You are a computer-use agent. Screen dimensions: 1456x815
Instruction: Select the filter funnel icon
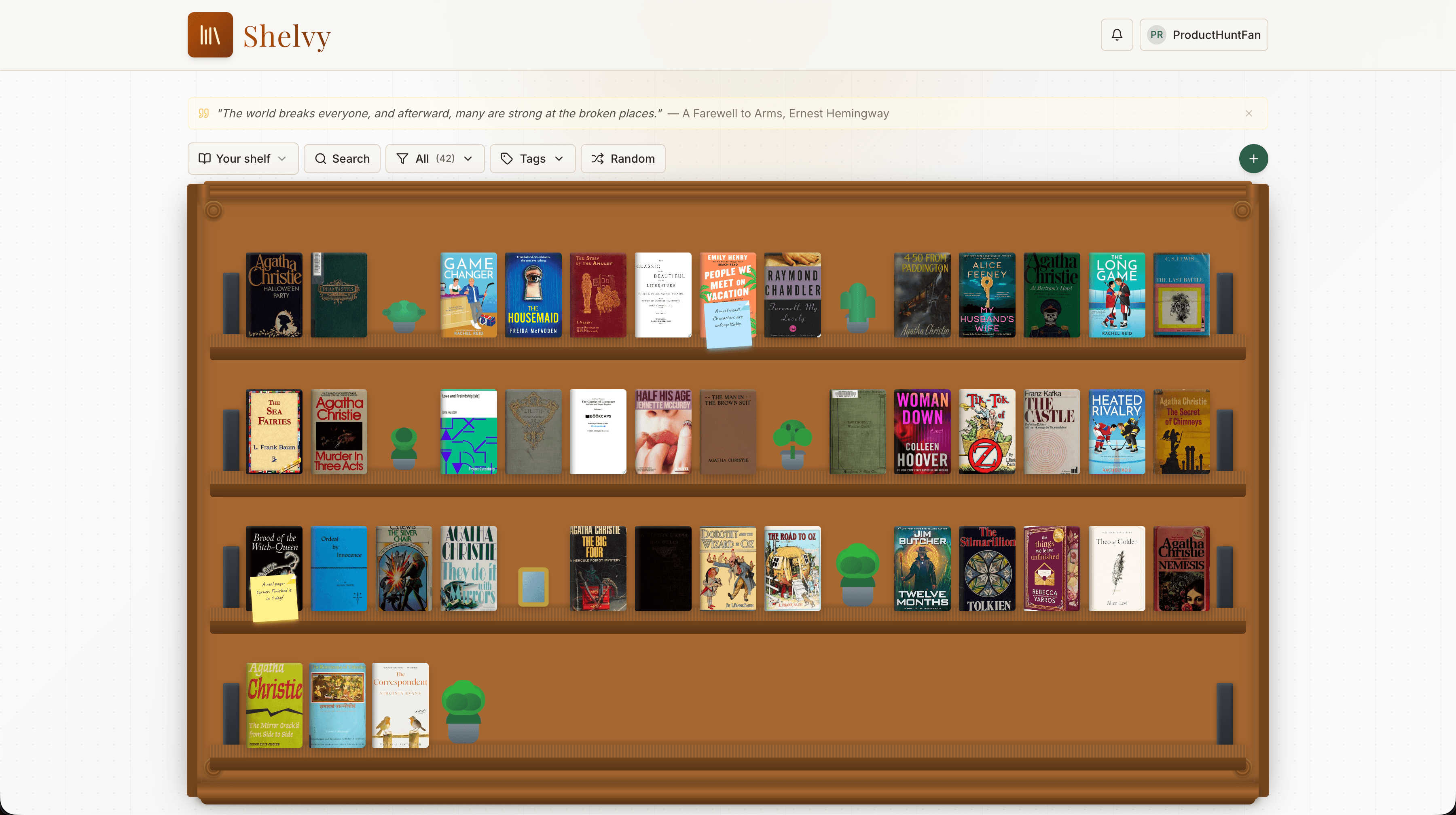[403, 159]
